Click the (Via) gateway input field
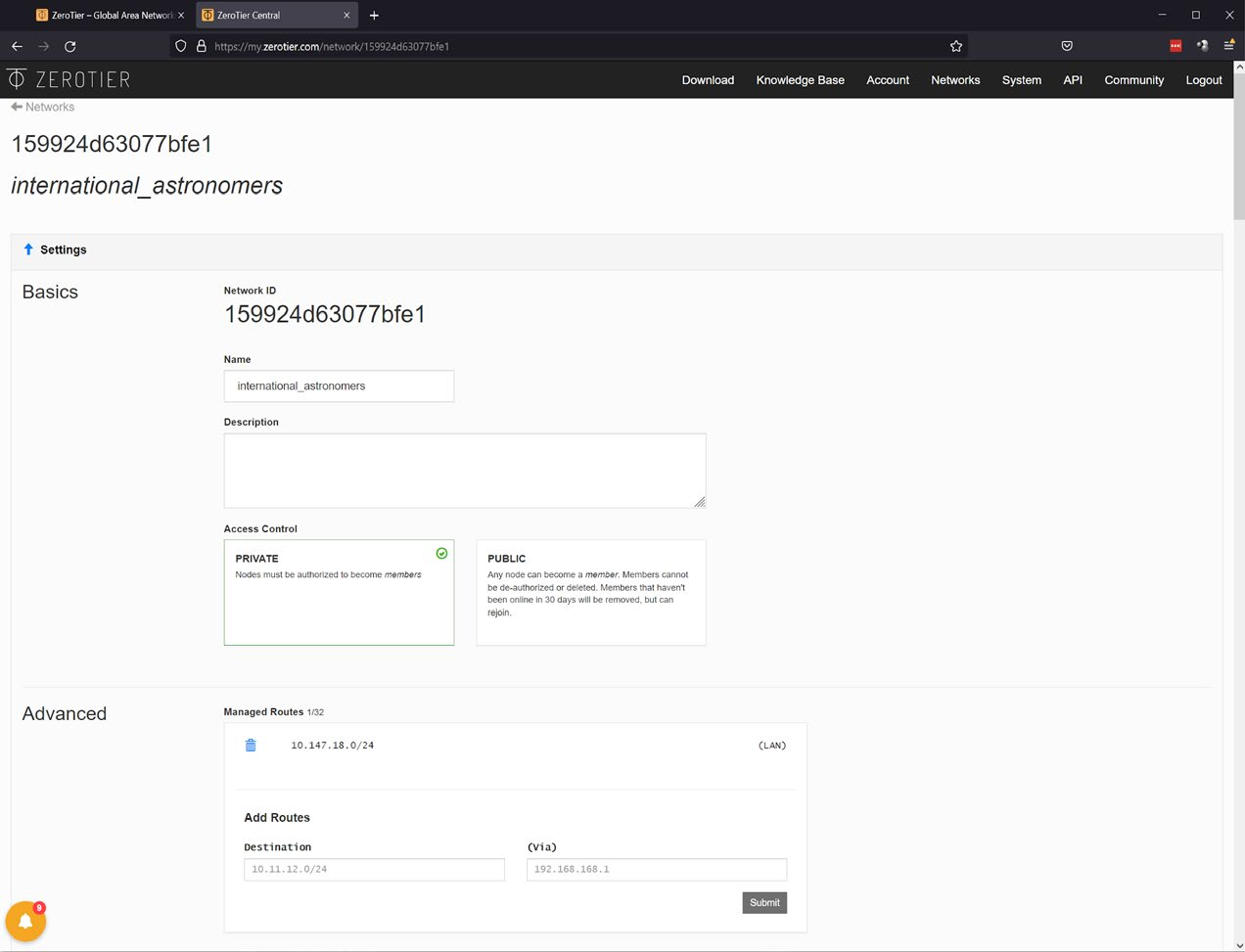This screenshot has width=1245, height=952. (657, 869)
